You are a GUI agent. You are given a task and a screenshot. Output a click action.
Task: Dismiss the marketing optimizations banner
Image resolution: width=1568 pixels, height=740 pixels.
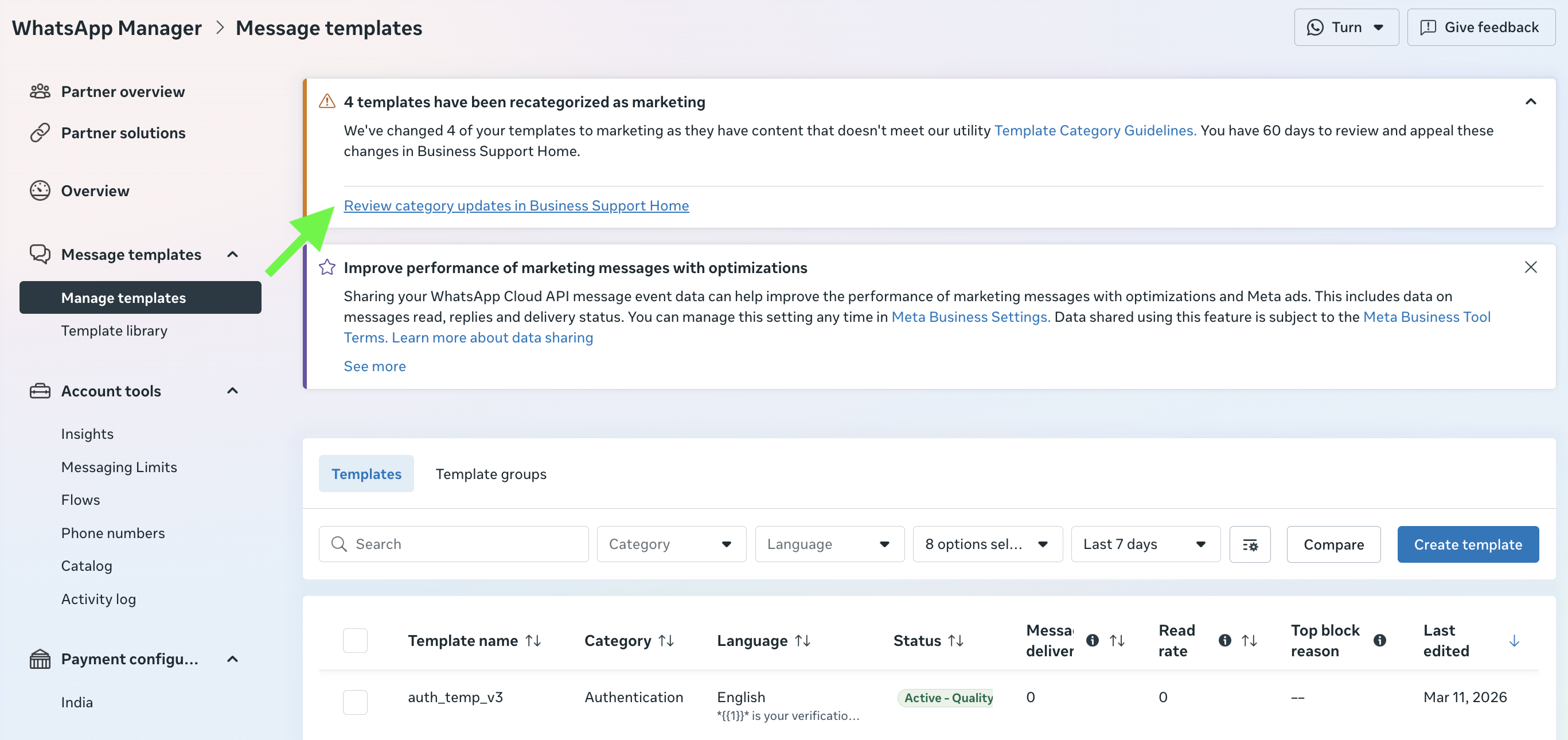click(x=1530, y=267)
